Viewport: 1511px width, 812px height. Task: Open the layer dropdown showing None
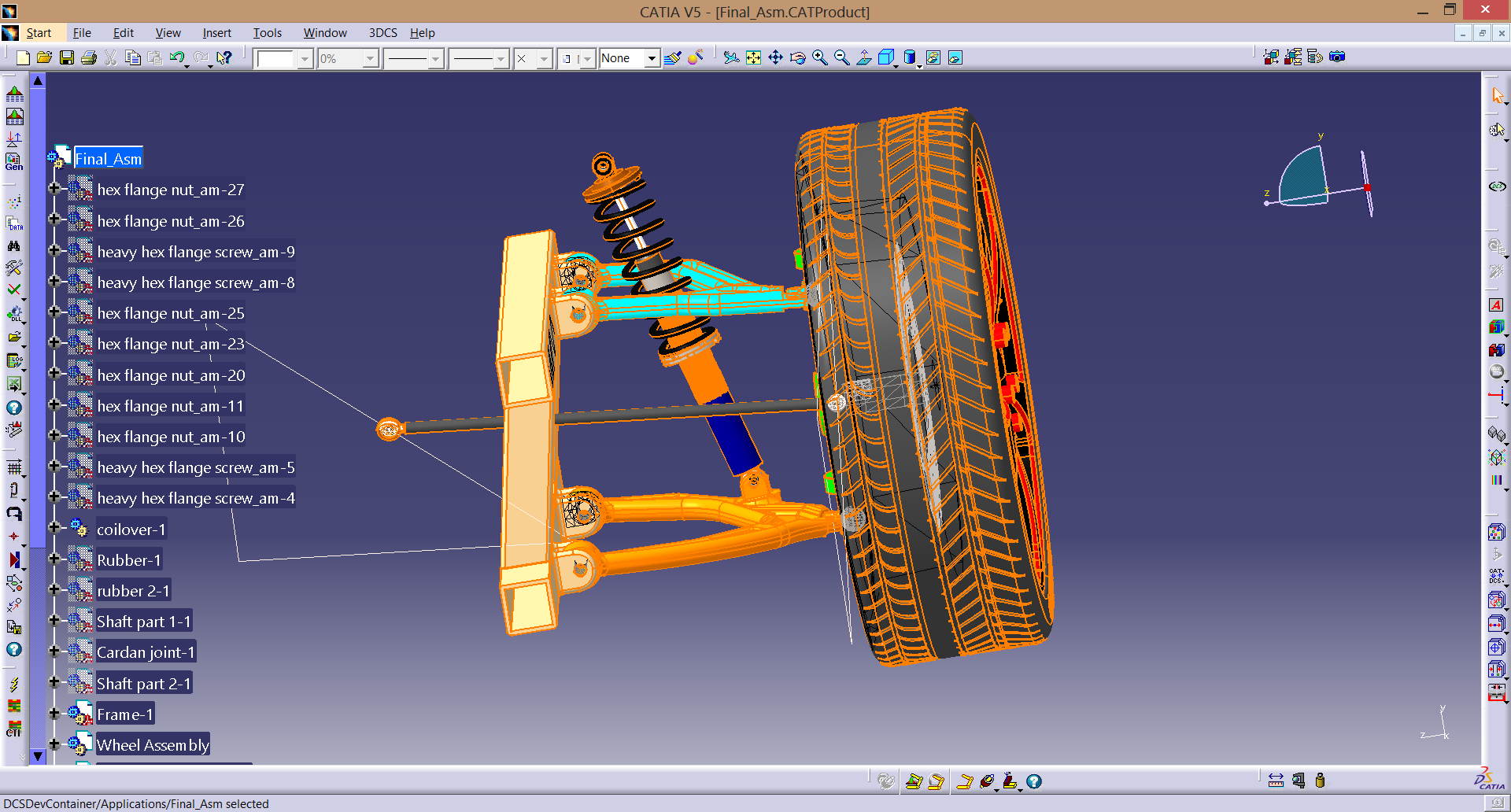click(652, 57)
